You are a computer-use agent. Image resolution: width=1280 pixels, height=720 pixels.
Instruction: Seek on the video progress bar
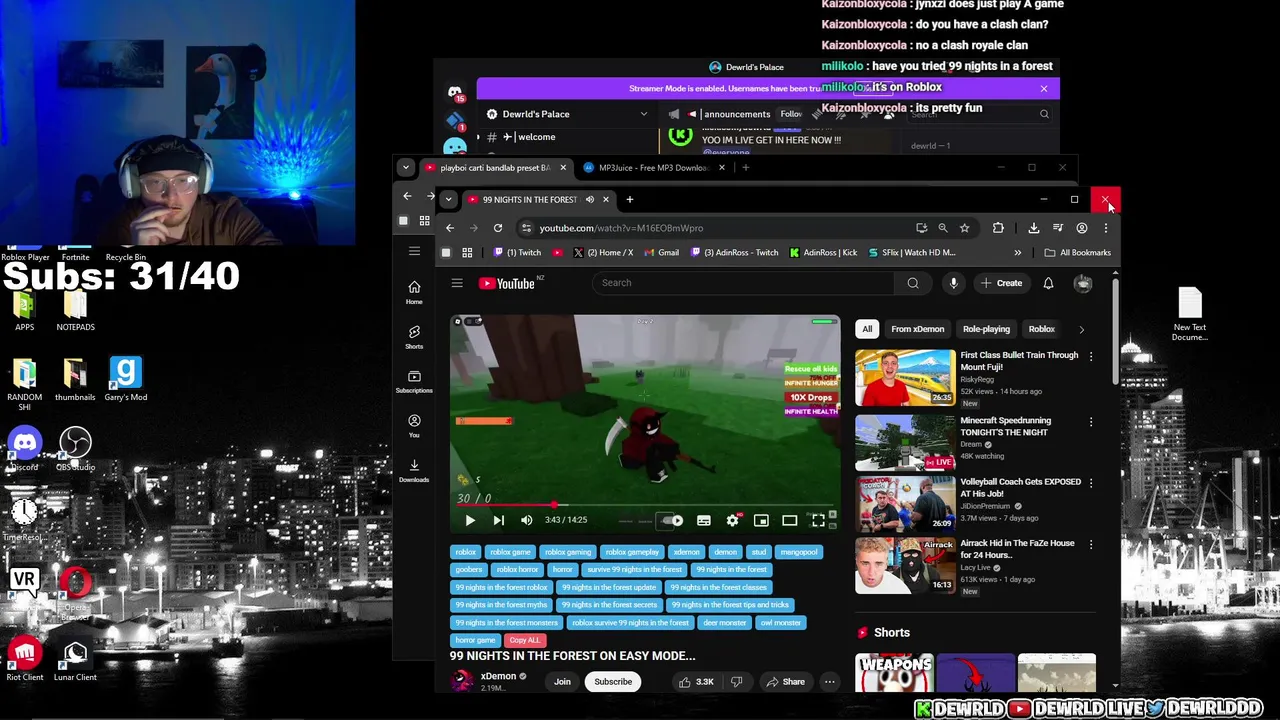pyautogui.click(x=645, y=505)
